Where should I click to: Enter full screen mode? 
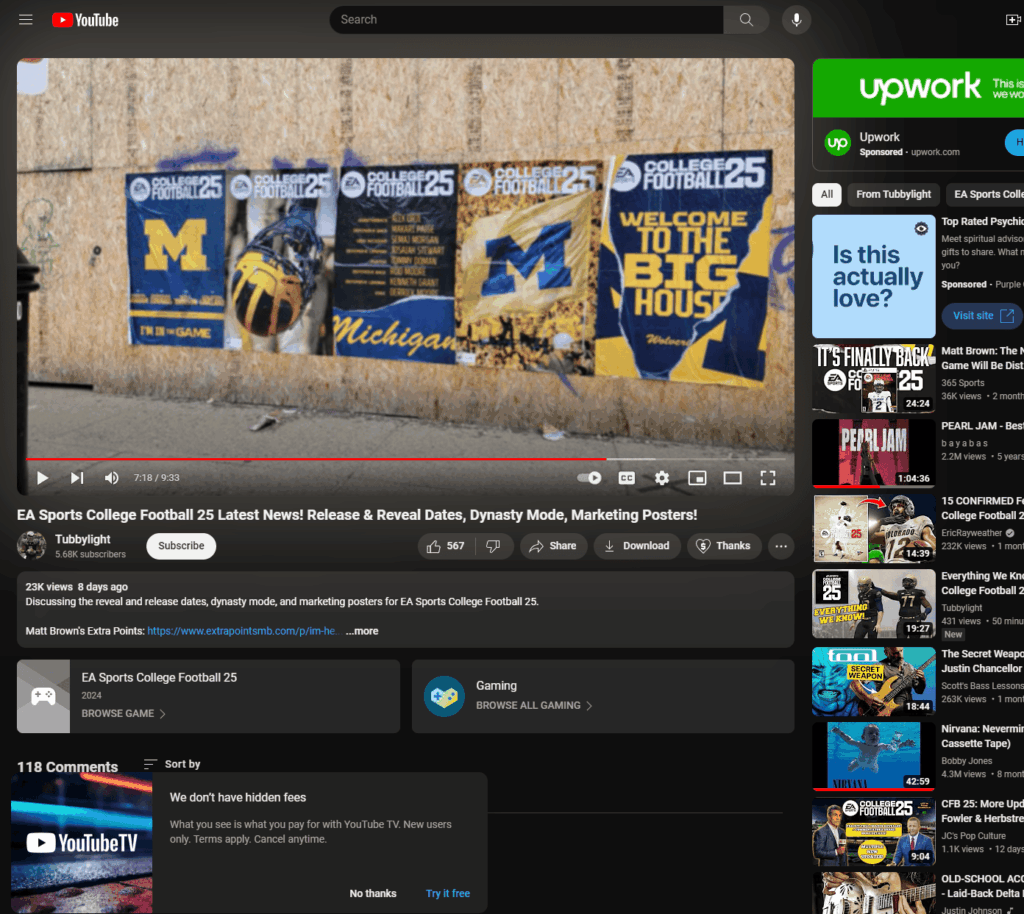click(x=768, y=478)
